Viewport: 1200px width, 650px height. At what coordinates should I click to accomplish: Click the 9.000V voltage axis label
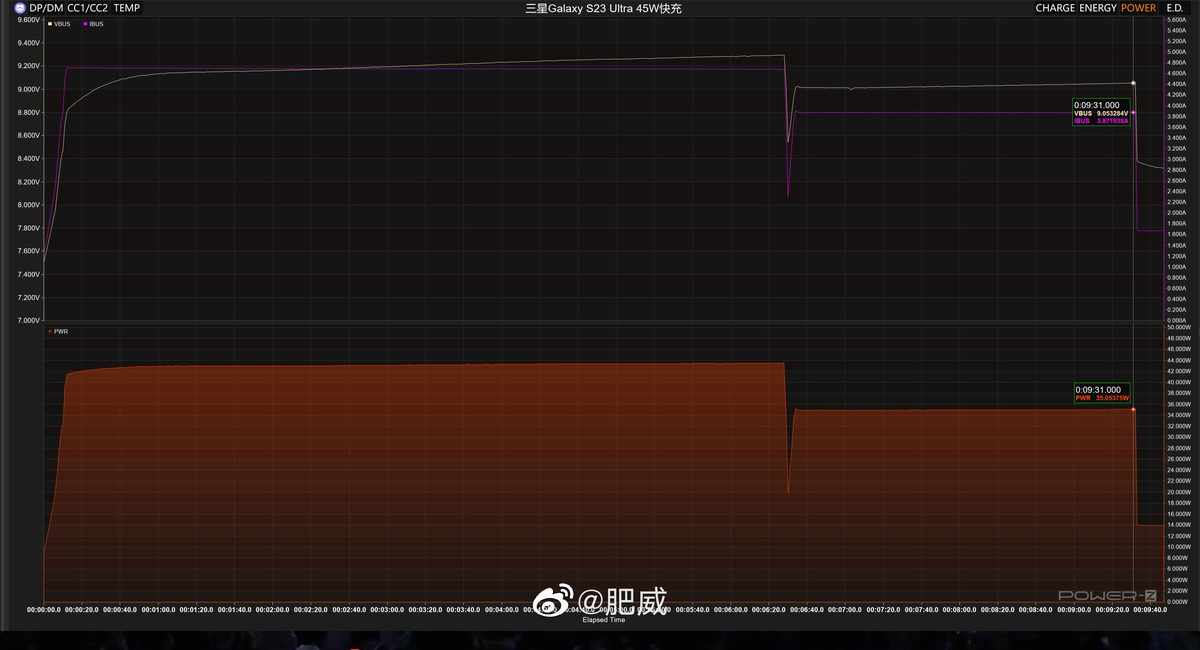28,89
